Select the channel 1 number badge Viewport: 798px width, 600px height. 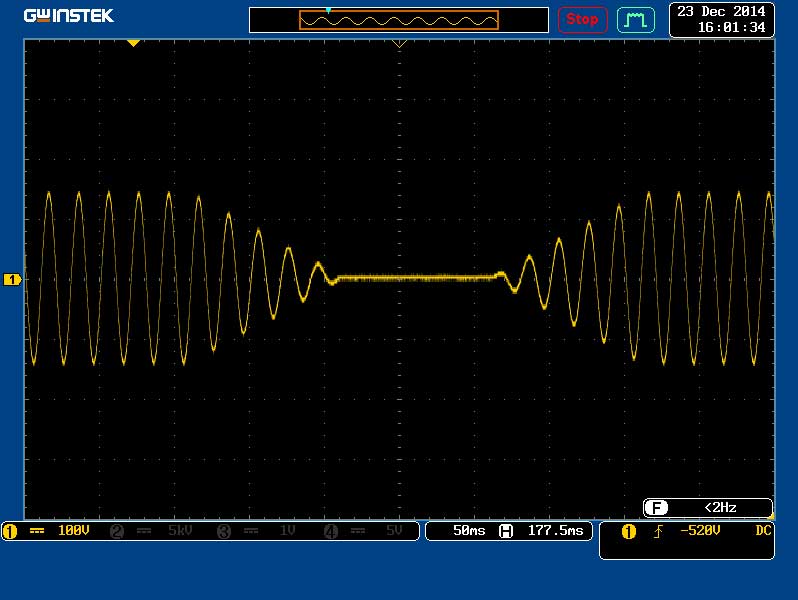[x=10, y=532]
